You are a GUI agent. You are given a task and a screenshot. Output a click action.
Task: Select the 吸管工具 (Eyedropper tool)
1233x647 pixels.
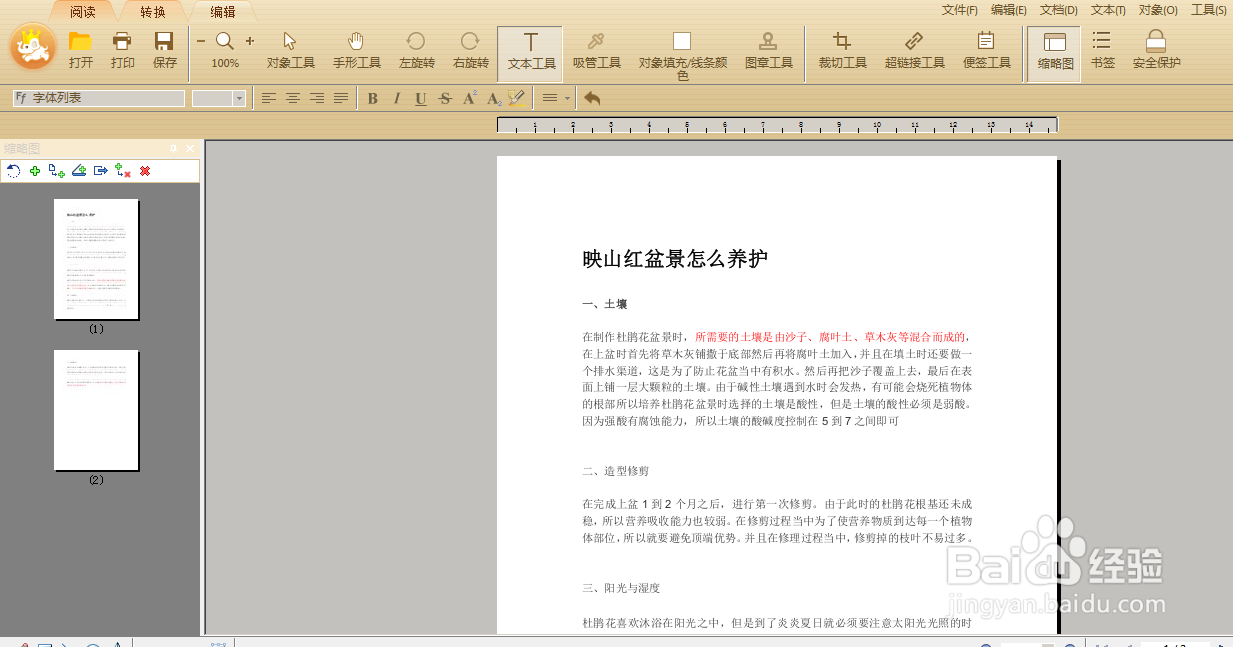click(x=597, y=52)
